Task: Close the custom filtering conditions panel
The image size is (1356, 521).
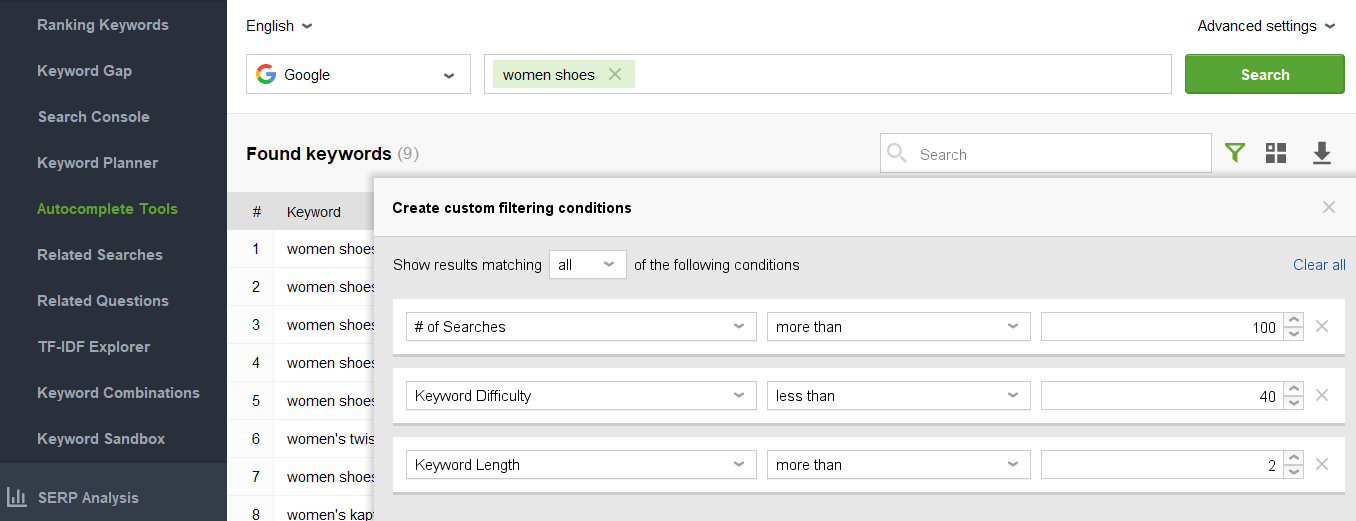Action: pos(1329,207)
